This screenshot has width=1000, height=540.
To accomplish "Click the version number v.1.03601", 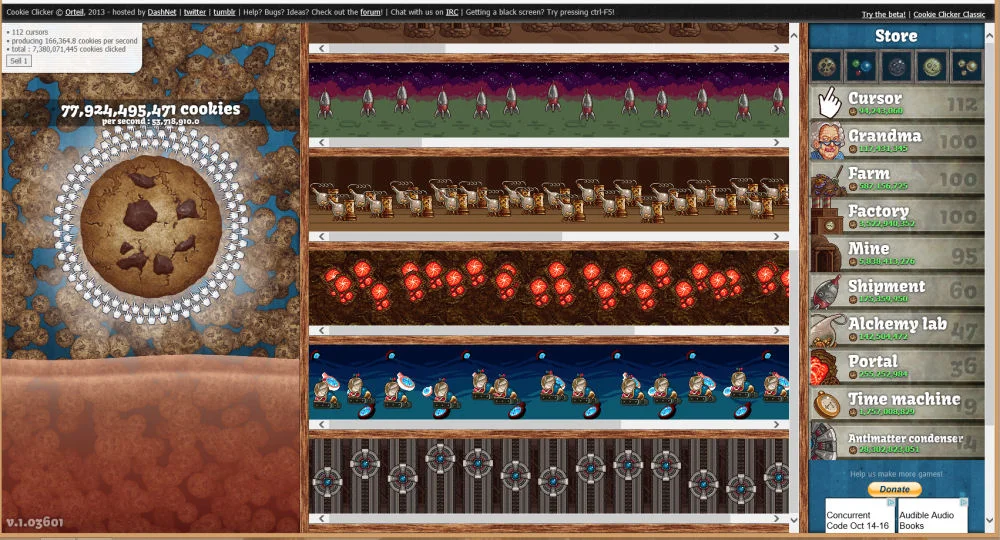I will click(34, 523).
